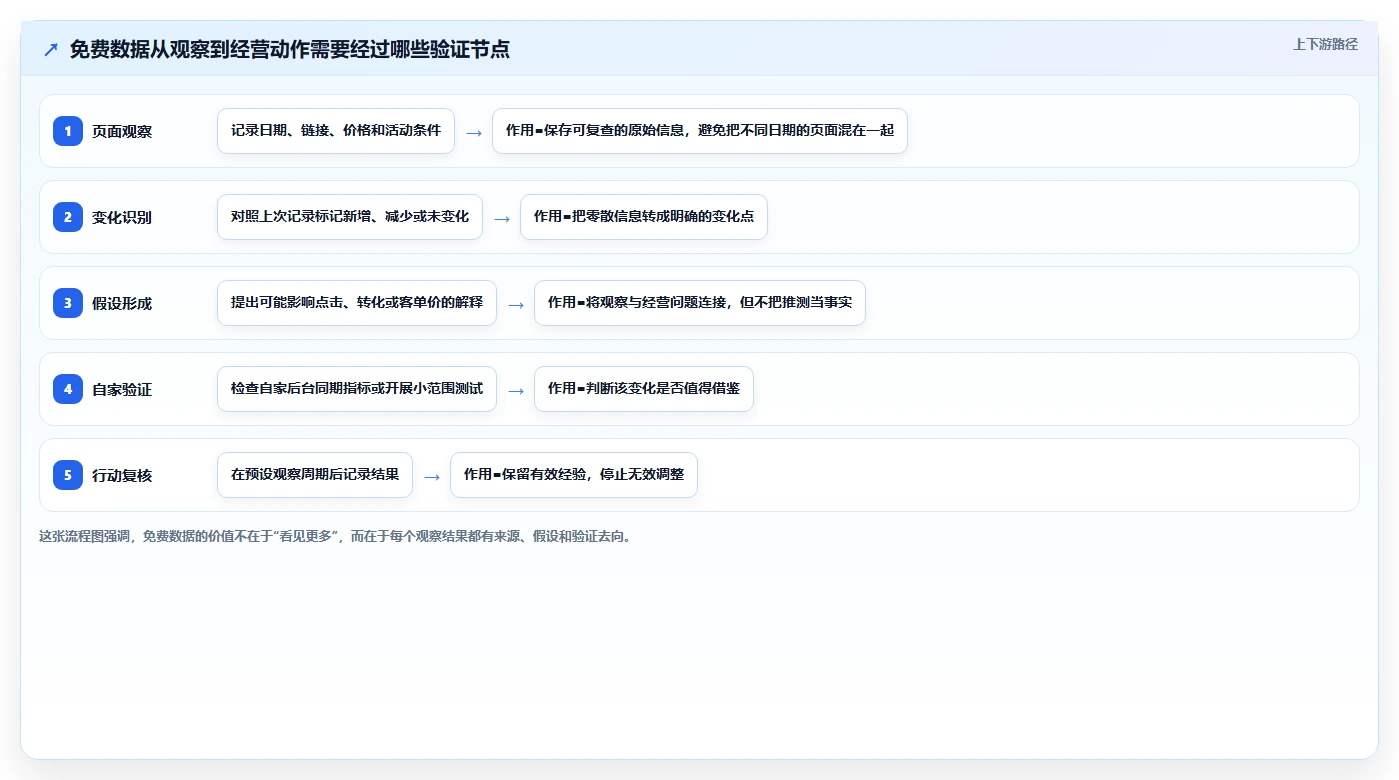Image resolution: width=1399 pixels, height=780 pixels.
Task: Select the 行动复核 step label
Action: coord(122,475)
